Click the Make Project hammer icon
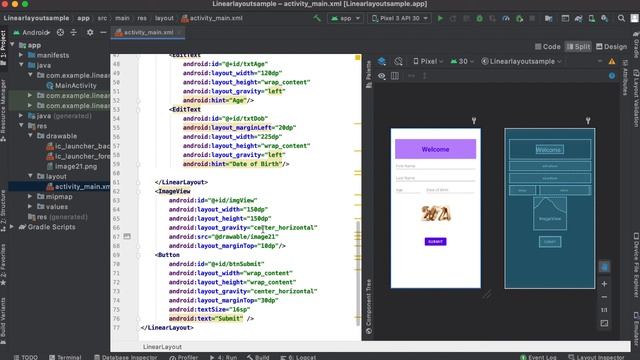640x360 pixels. [x=317, y=18]
